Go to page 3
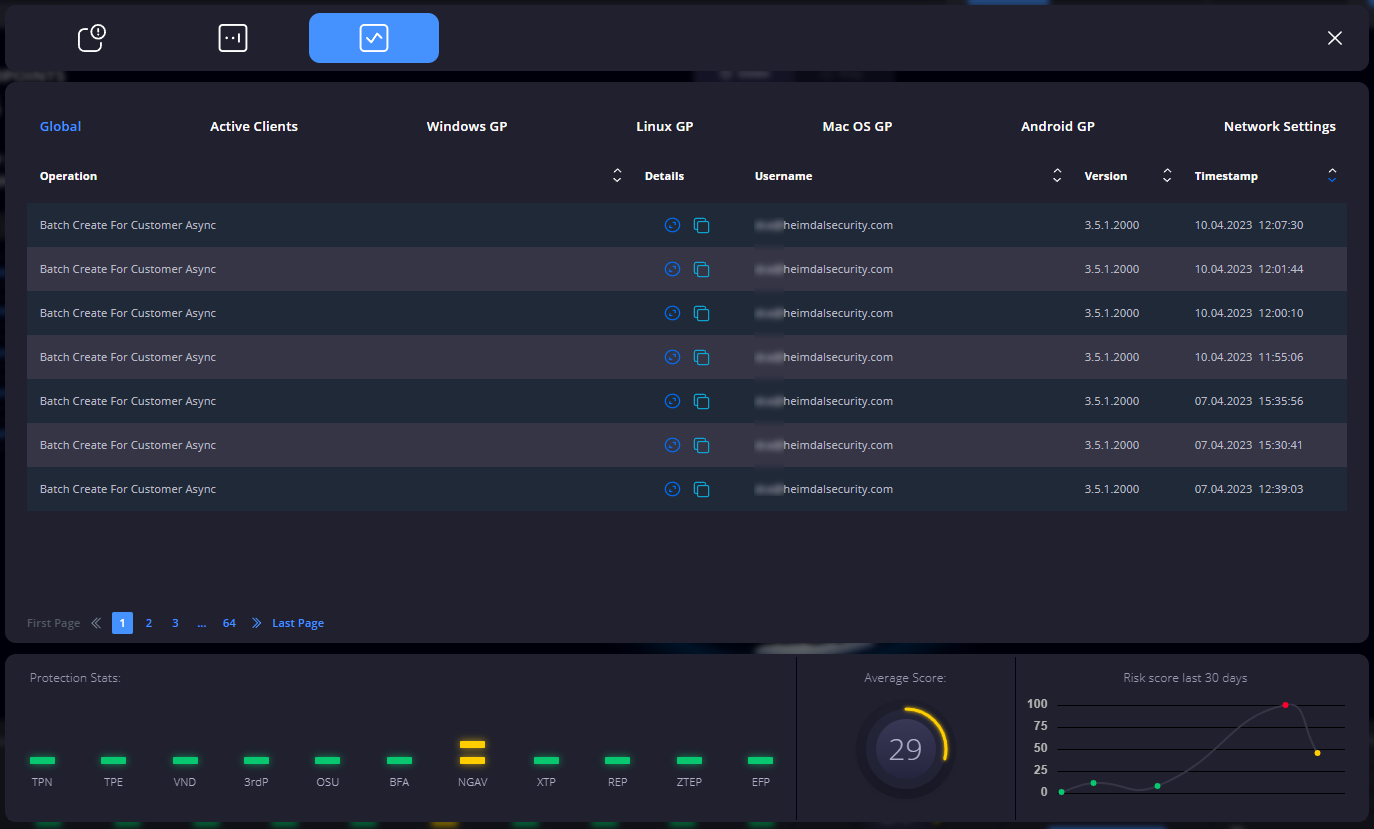This screenshot has height=829, width=1374. (175, 623)
